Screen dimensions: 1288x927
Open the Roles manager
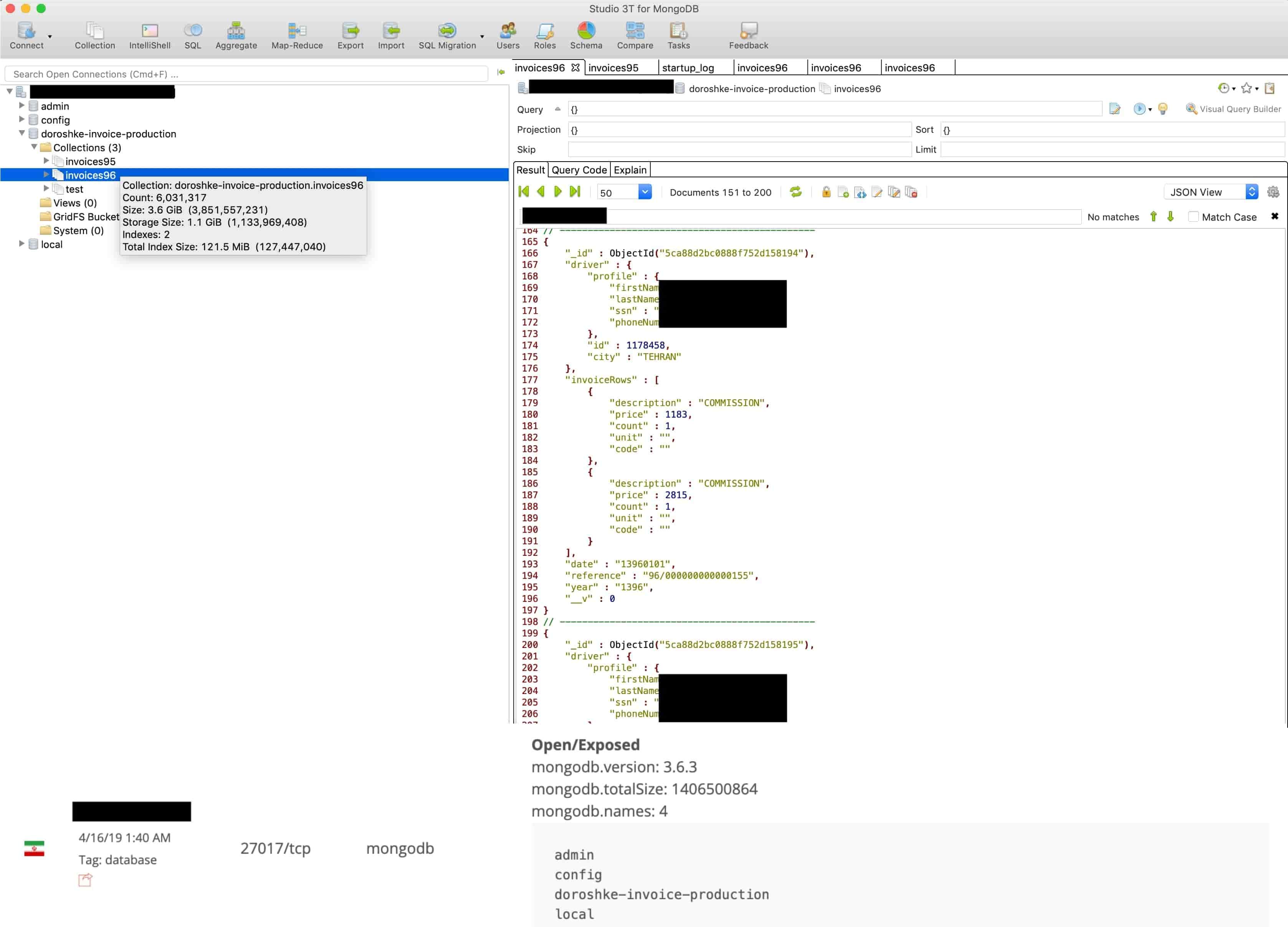(545, 35)
